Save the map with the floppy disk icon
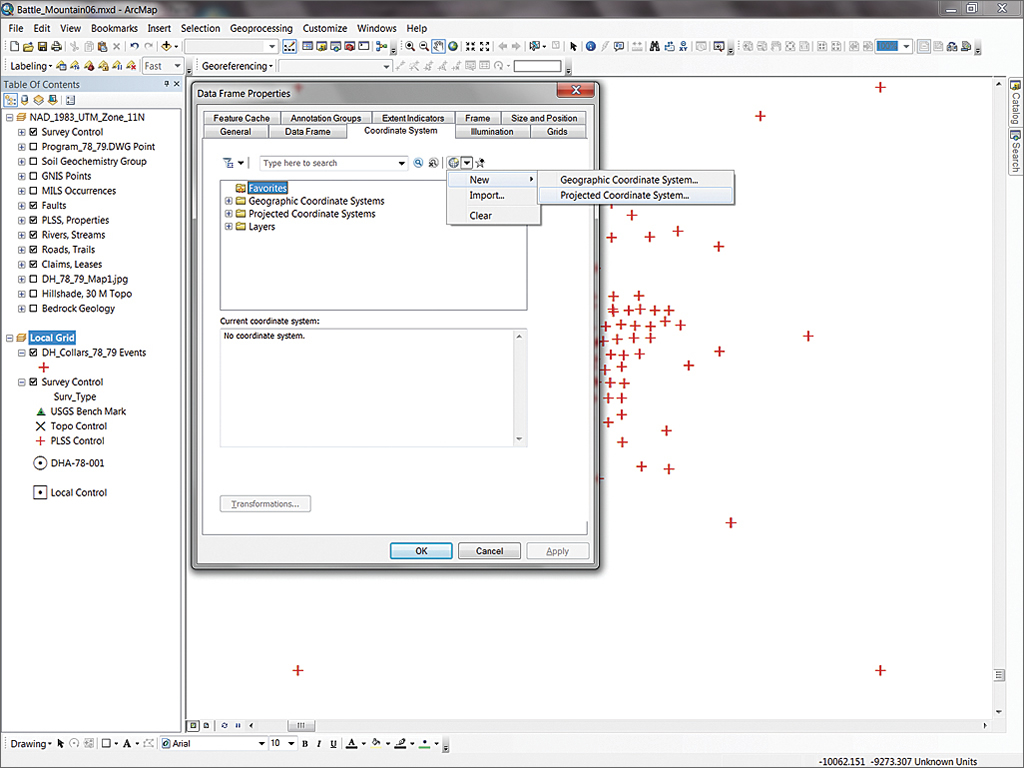Image resolution: width=1024 pixels, height=768 pixels. pyautogui.click(x=42, y=46)
